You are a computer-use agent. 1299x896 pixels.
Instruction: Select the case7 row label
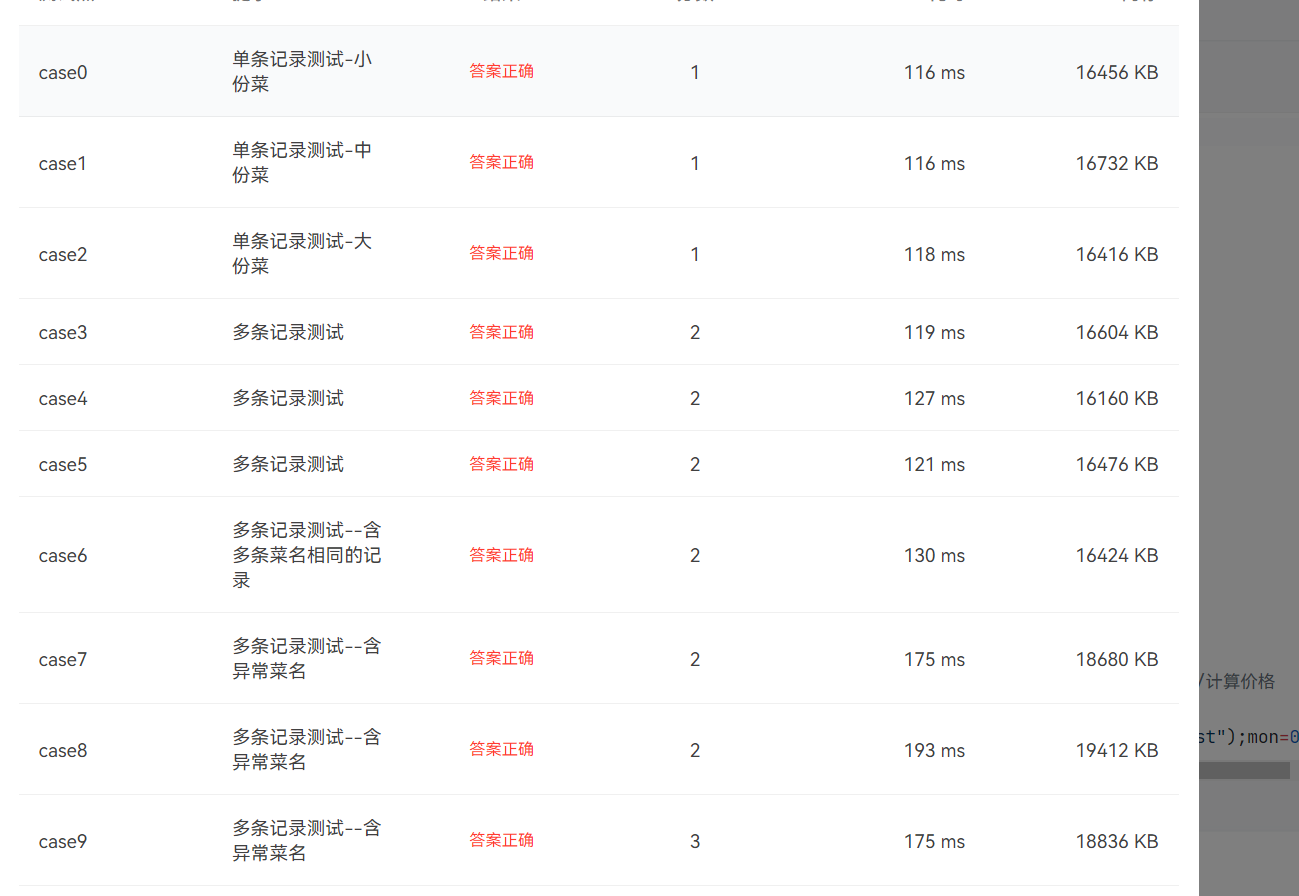(x=63, y=659)
